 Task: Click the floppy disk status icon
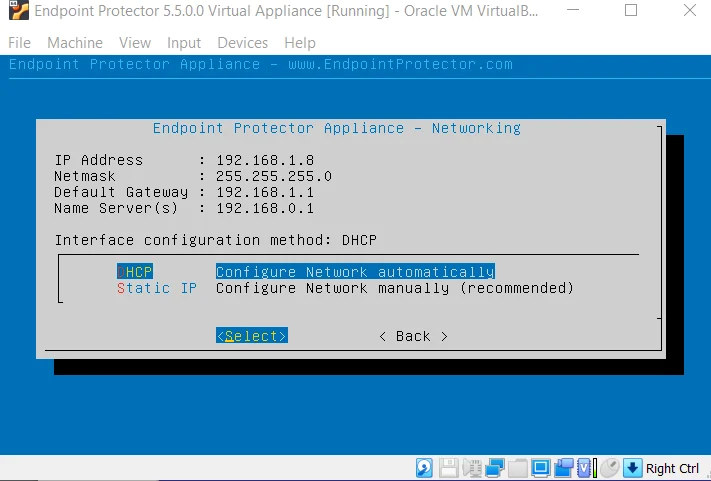[448, 468]
